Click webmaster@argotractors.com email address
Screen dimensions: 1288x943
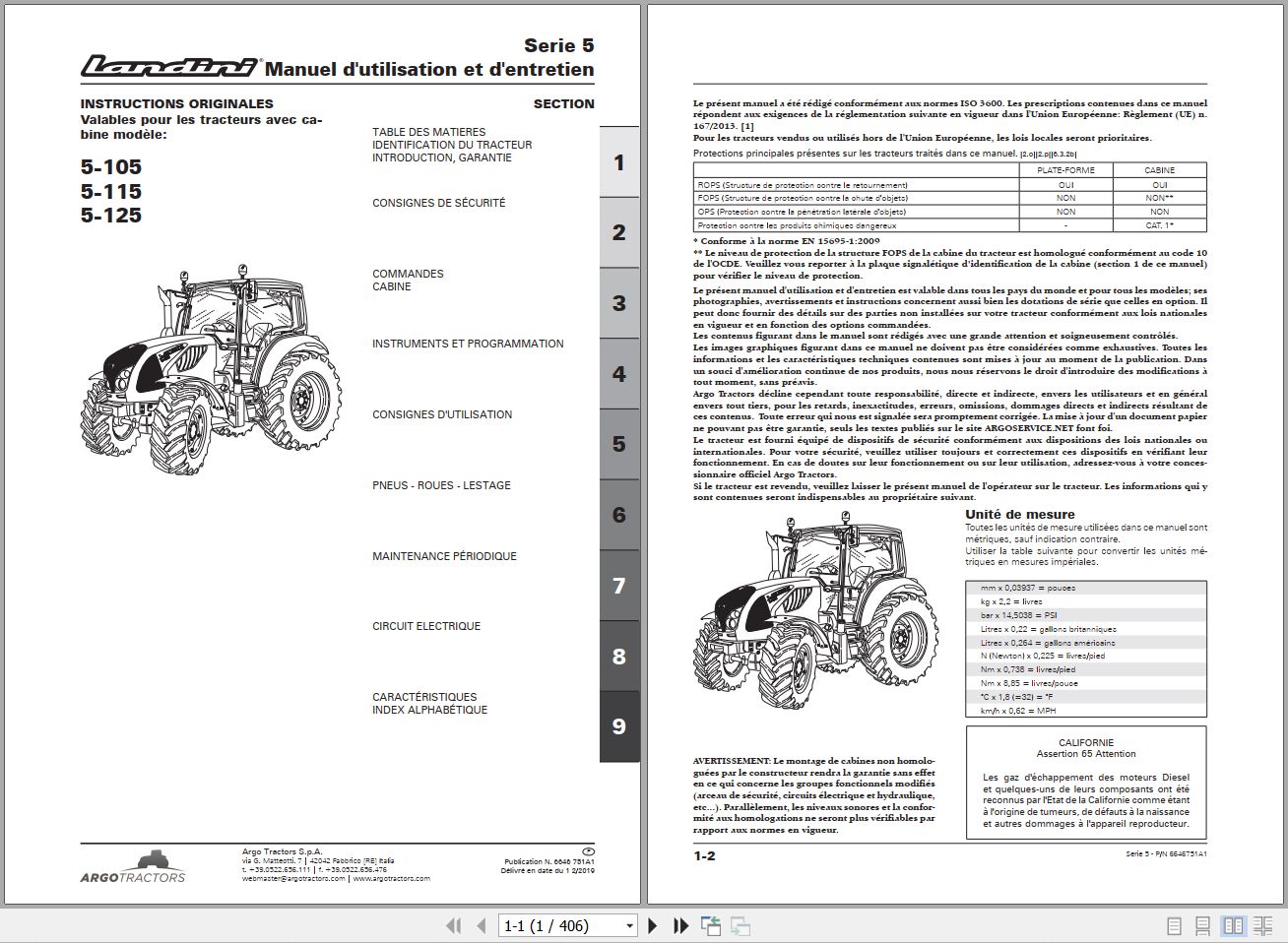(293, 879)
